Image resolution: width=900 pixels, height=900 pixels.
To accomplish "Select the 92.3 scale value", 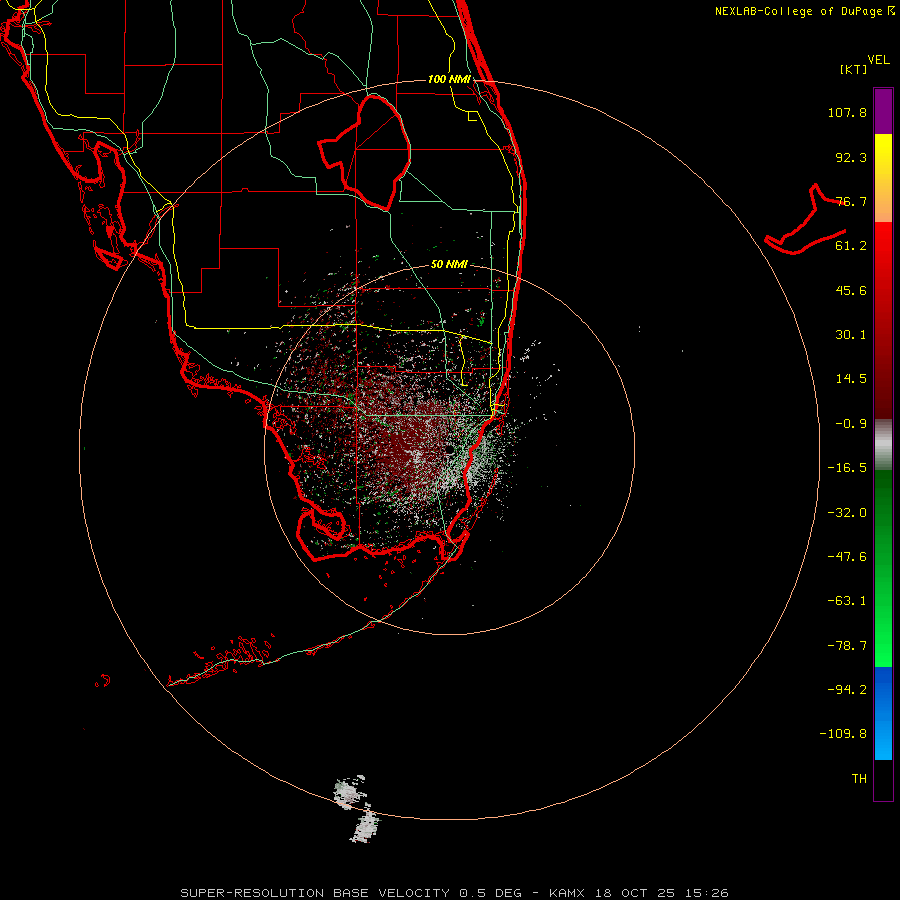I will pyautogui.click(x=851, y=157).
